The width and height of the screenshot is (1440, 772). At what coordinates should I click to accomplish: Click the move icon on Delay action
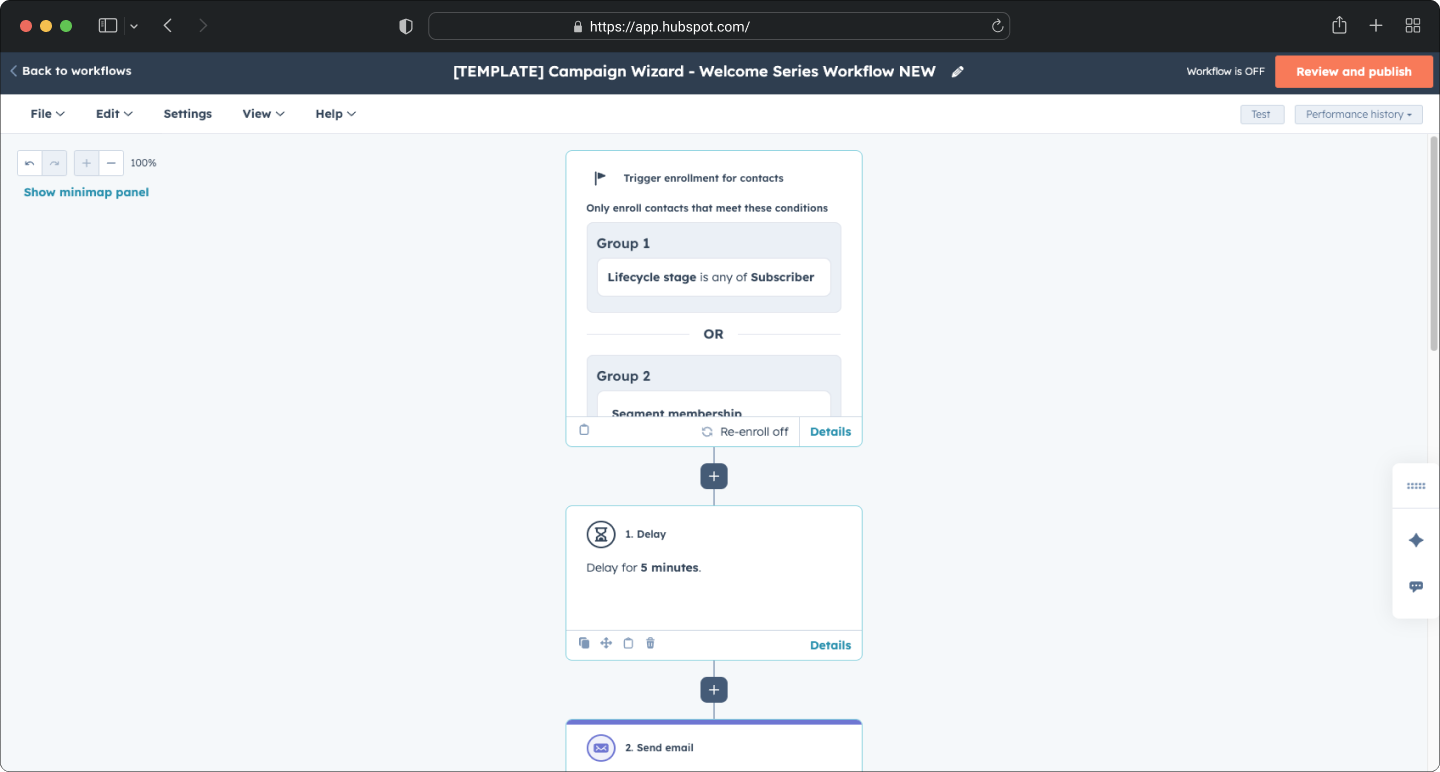pos(606,644)
